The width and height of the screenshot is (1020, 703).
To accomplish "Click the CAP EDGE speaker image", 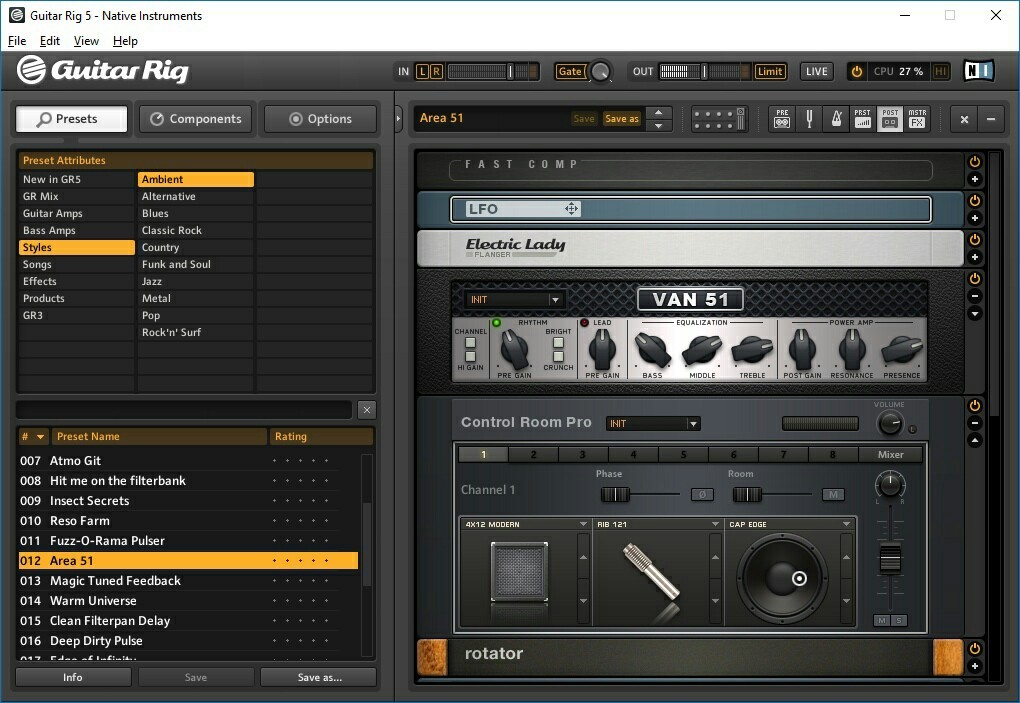I will pyautogui.click(x=782, y=577).
